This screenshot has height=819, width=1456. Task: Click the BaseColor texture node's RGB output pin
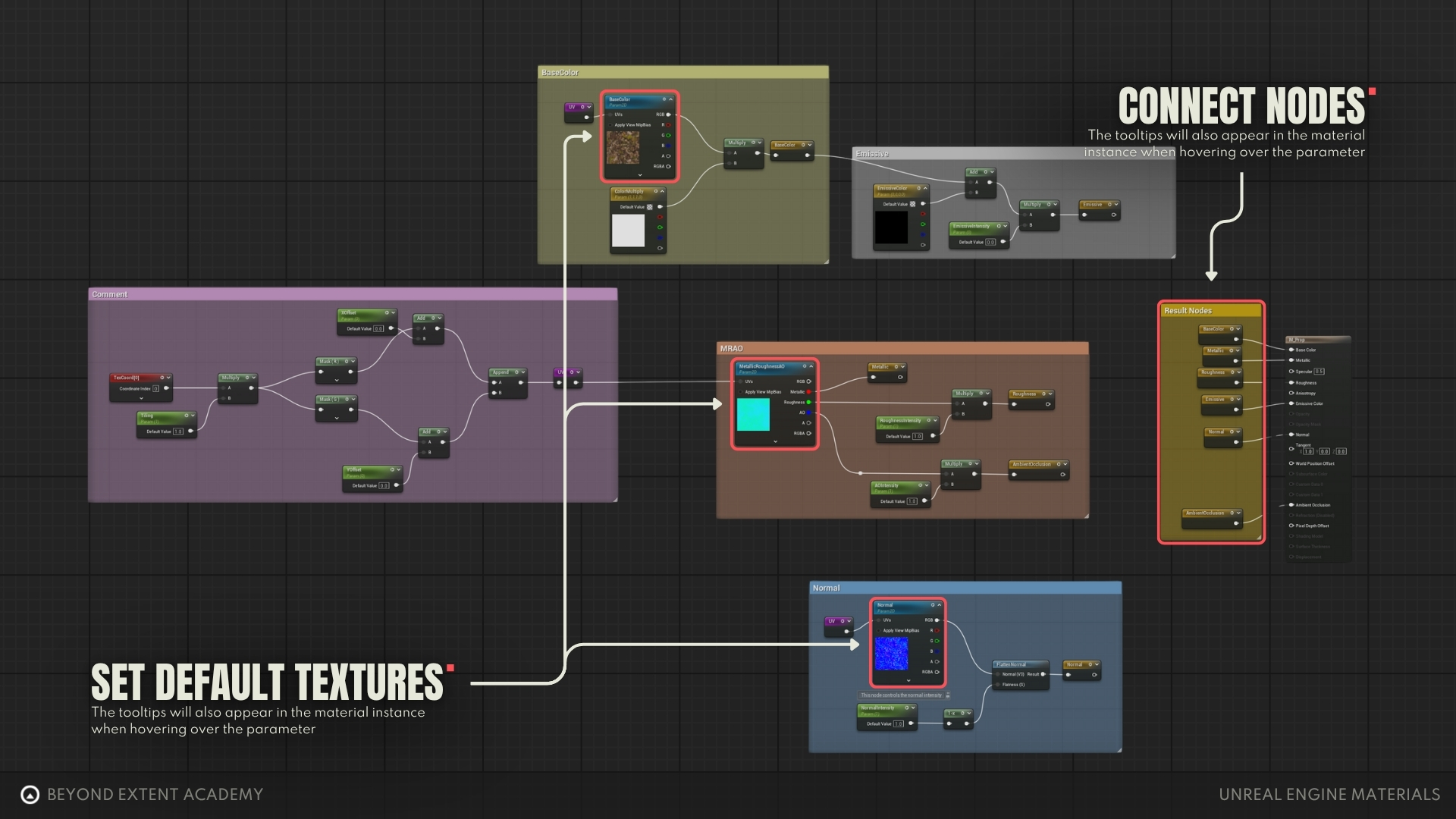coord(668,115)
